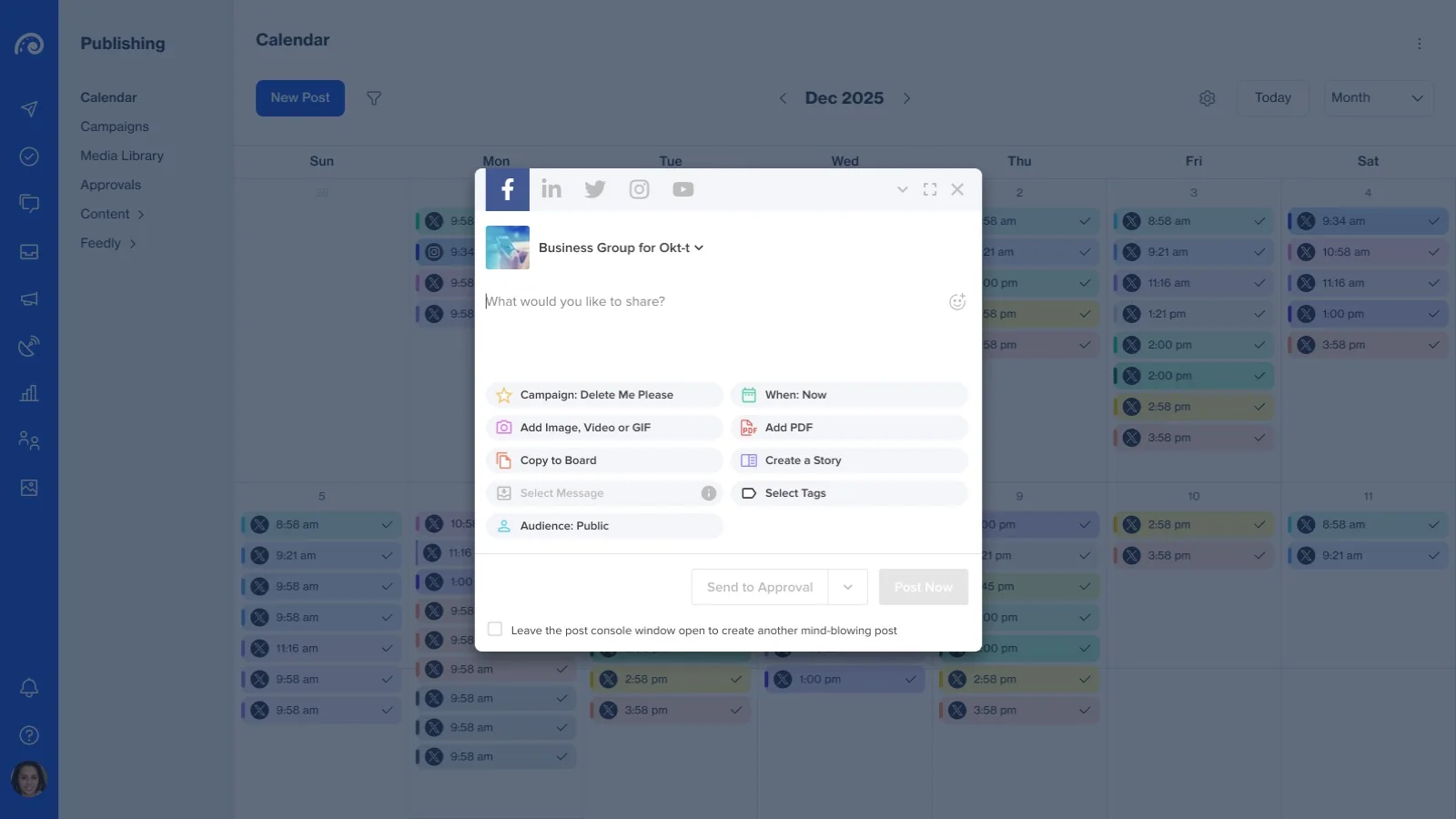Image resolution: width=1456 pixels, height=819 pixels.
Task: Open the people sidebar icon
Action: [x=29, y=440]
